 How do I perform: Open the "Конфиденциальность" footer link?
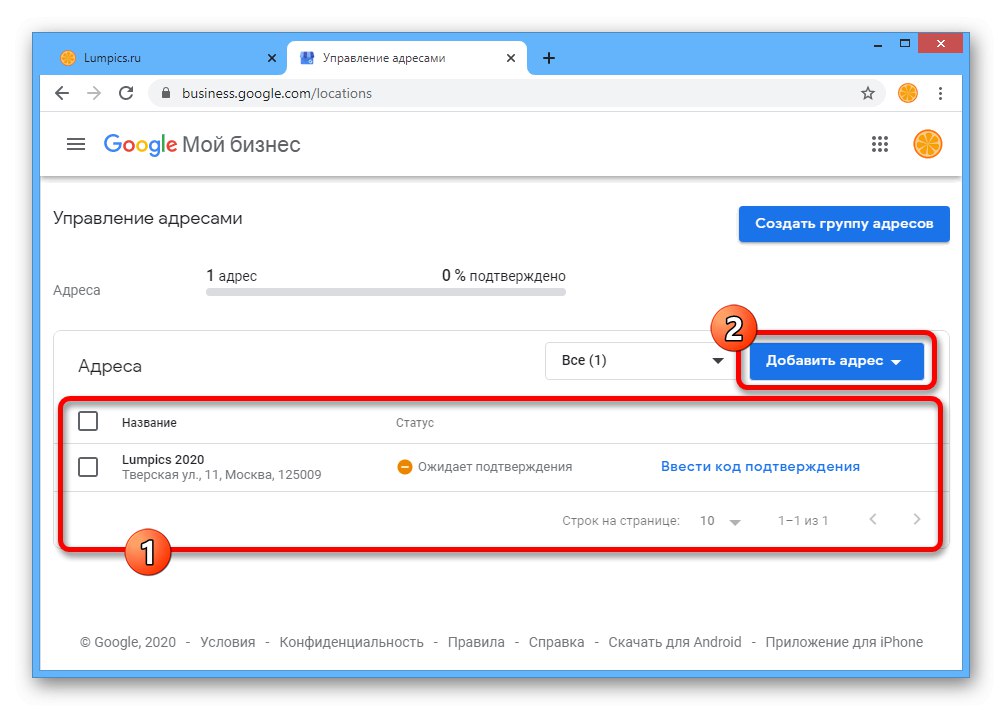point(351,642)
